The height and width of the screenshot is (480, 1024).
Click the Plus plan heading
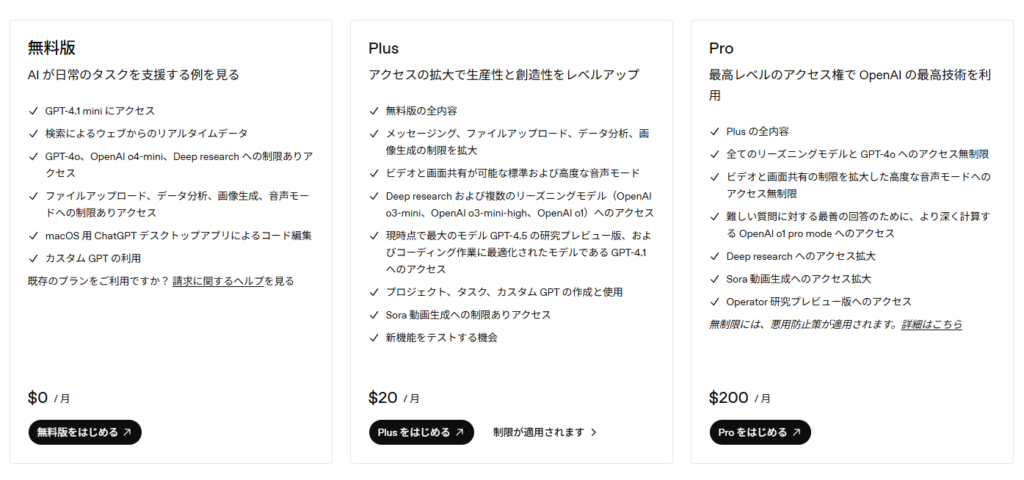coord(383,48)
